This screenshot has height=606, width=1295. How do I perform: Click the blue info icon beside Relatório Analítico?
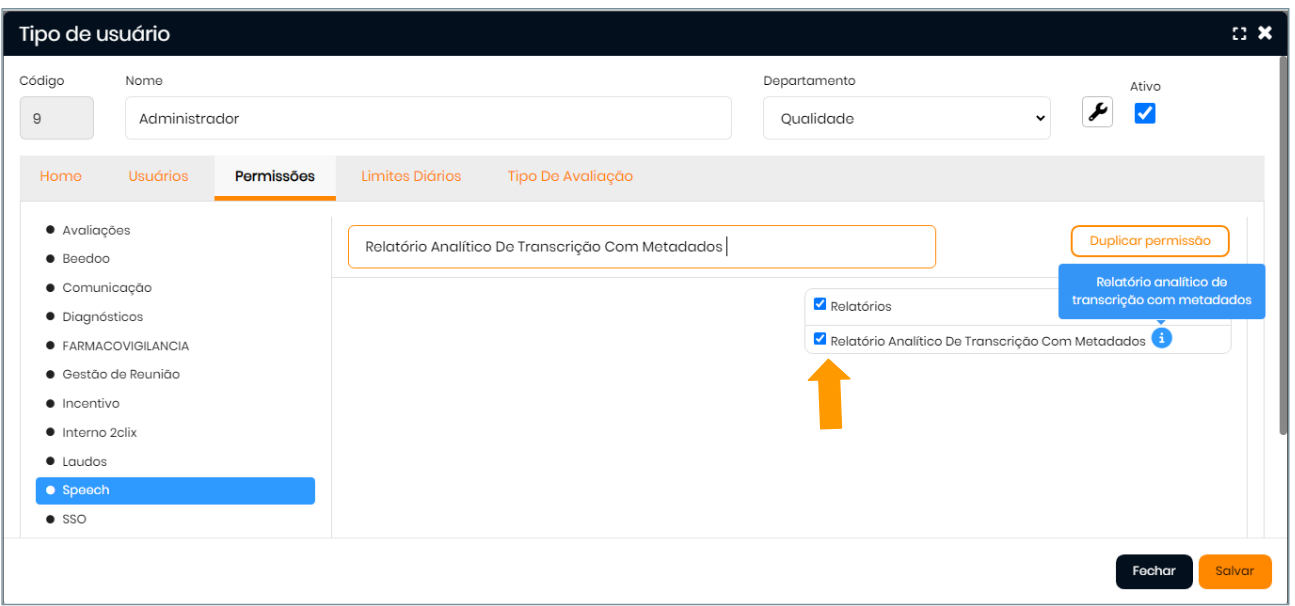click(x=1160, y=339)
